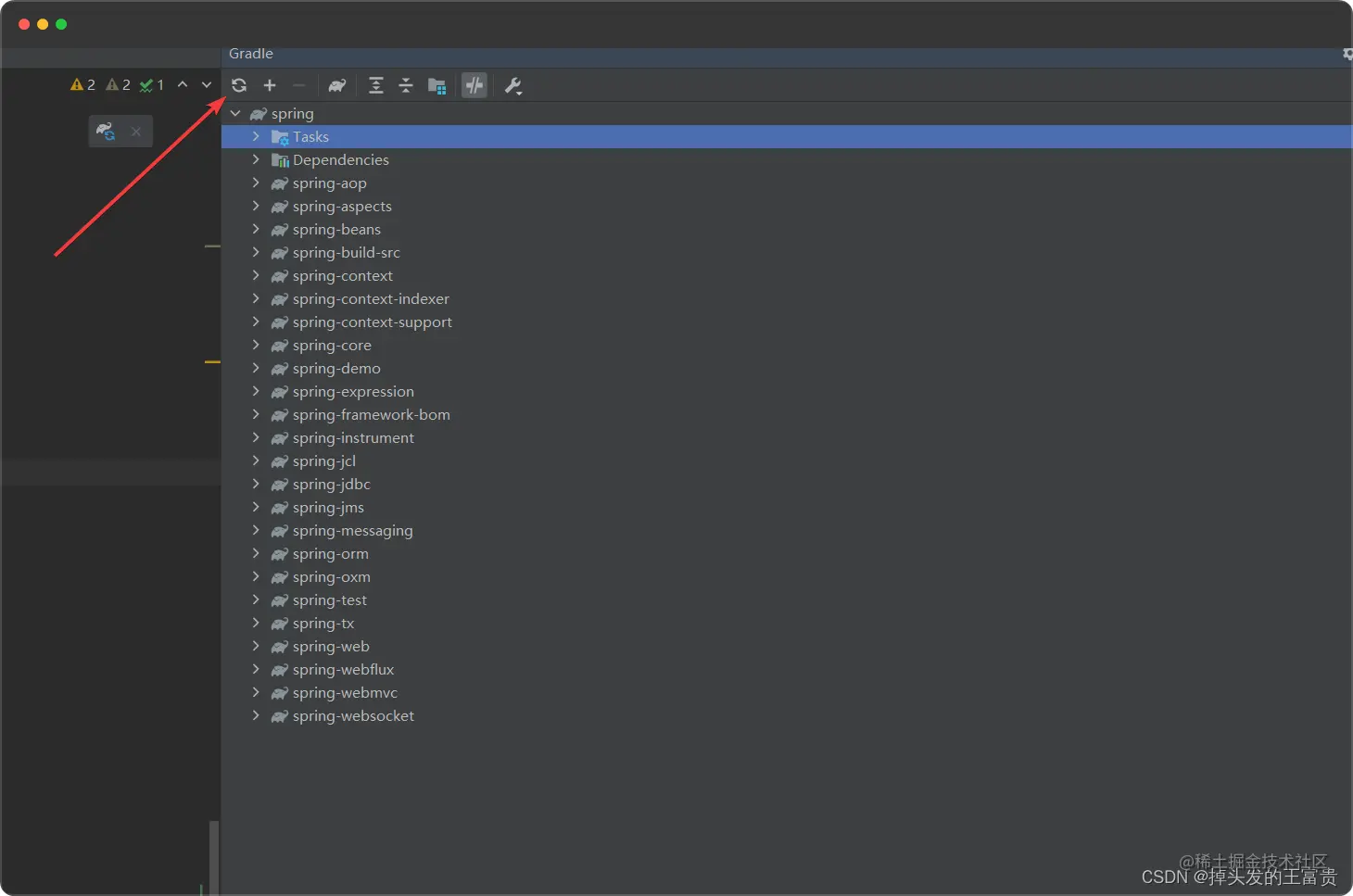
Task: Expand the spring-core module
Action: tap(257, 345)
